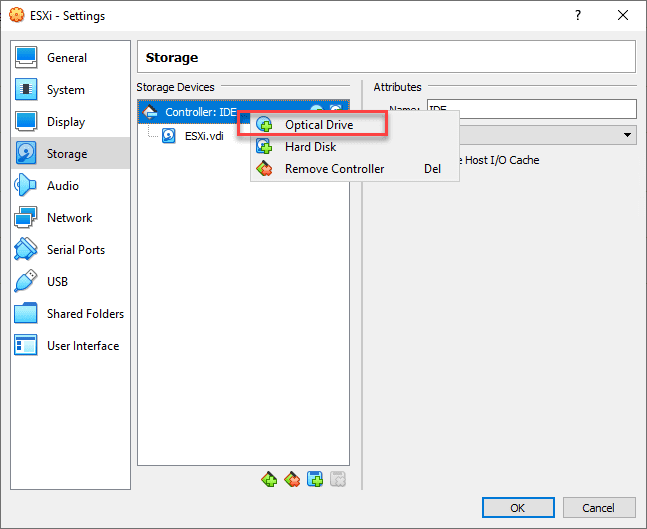Open the General settings category
Image resolution: width=647 pixels, height=529 pixels.
70,58
